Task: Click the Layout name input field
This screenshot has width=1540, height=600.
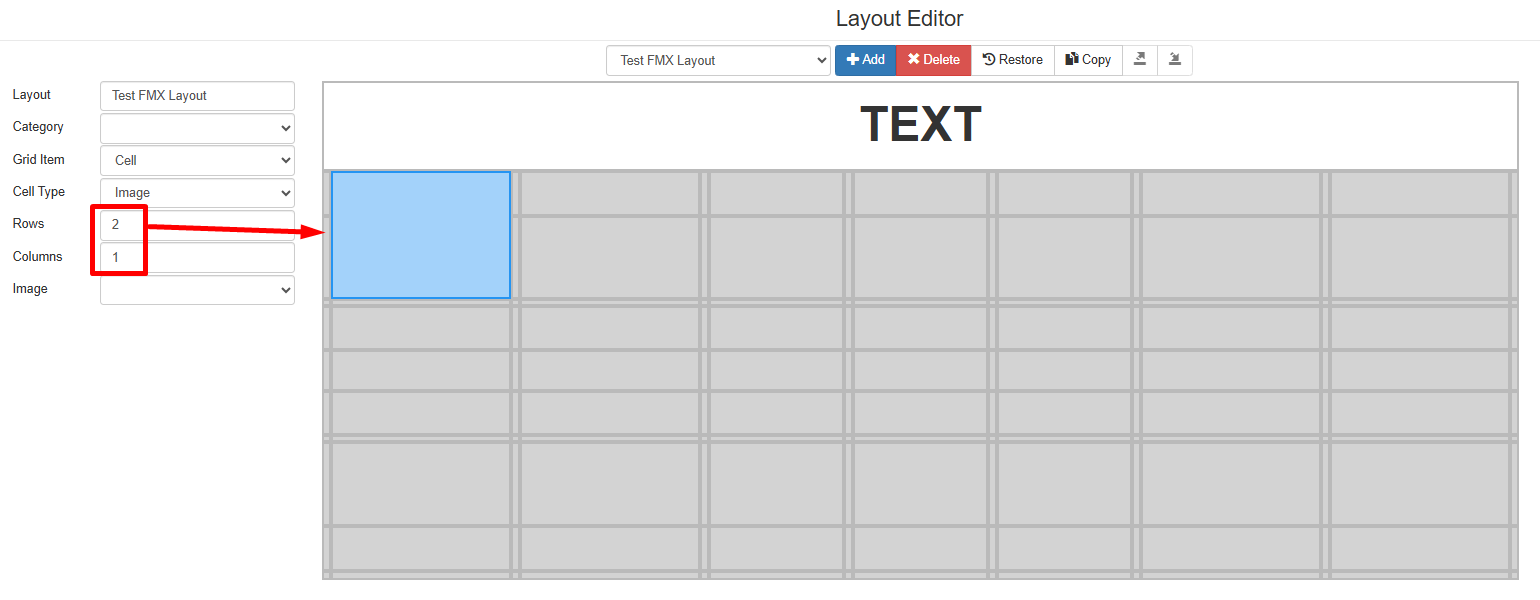Action: click(197, 96)
